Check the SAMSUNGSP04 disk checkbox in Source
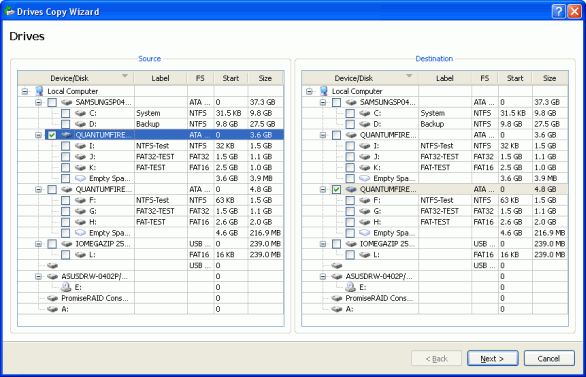The width and height of the screenshot is (586, 377). pos(52,102)
